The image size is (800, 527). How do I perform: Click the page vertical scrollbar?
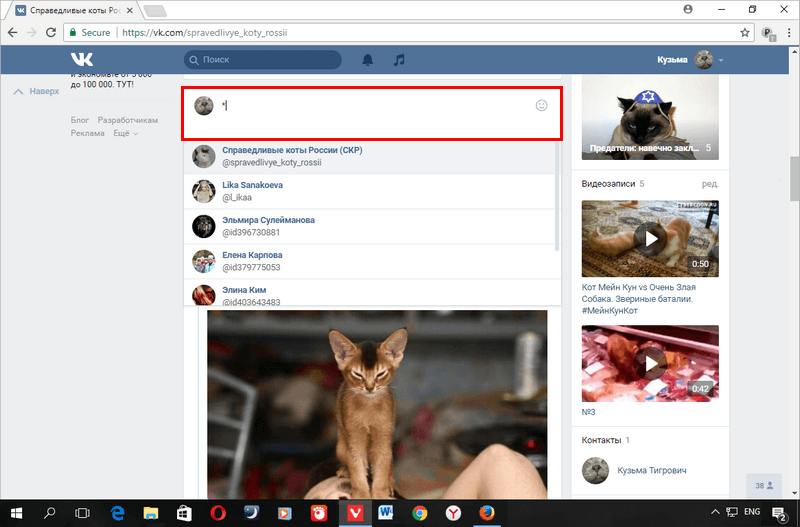(794, 179)
